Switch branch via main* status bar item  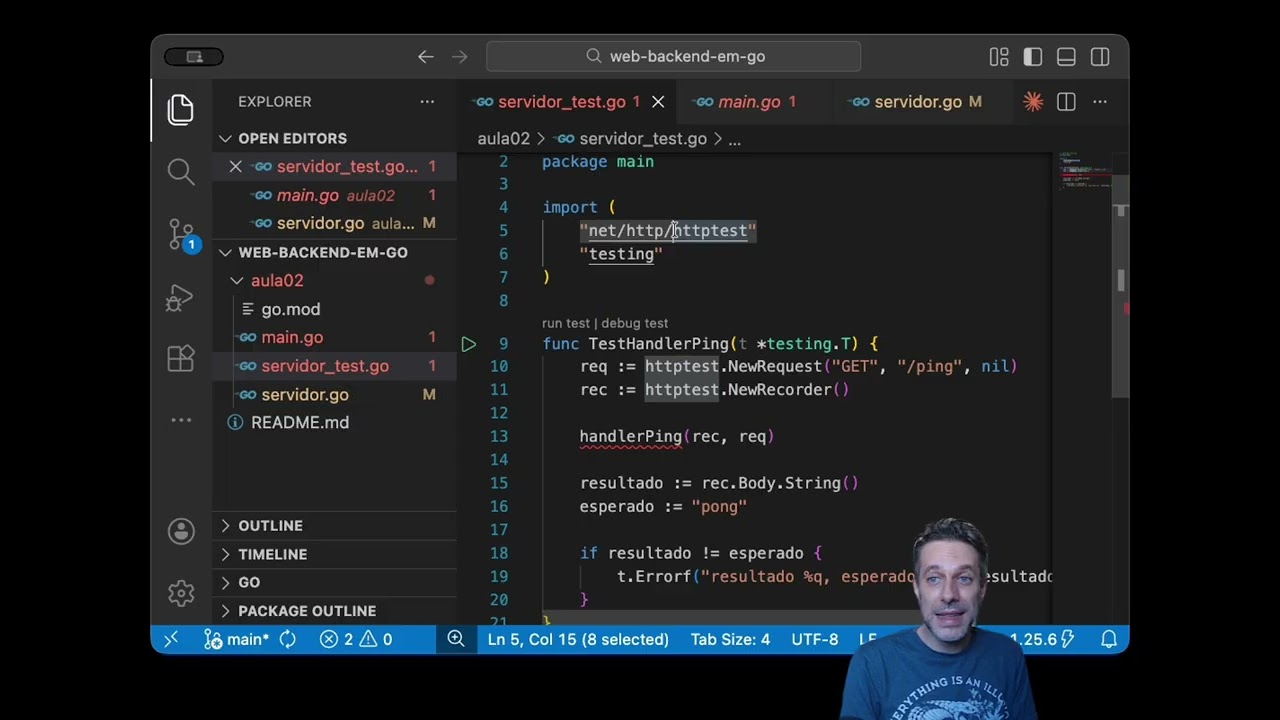[x=236, y=639]
